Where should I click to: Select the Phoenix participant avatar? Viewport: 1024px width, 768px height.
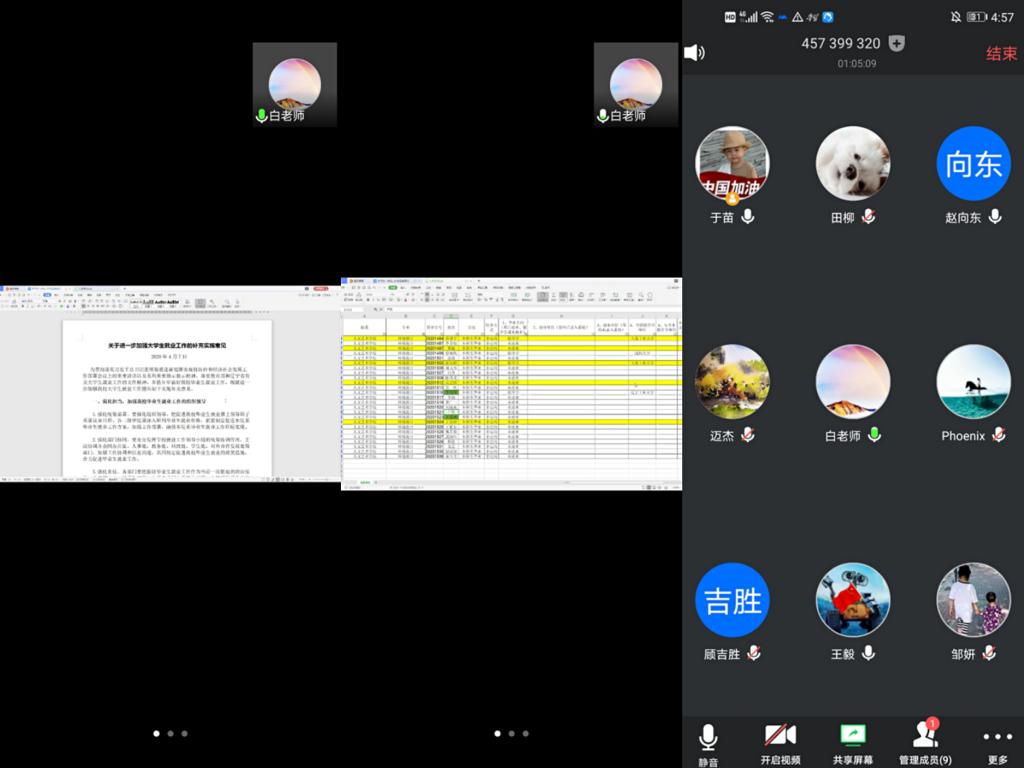click(x=973, y=382)
